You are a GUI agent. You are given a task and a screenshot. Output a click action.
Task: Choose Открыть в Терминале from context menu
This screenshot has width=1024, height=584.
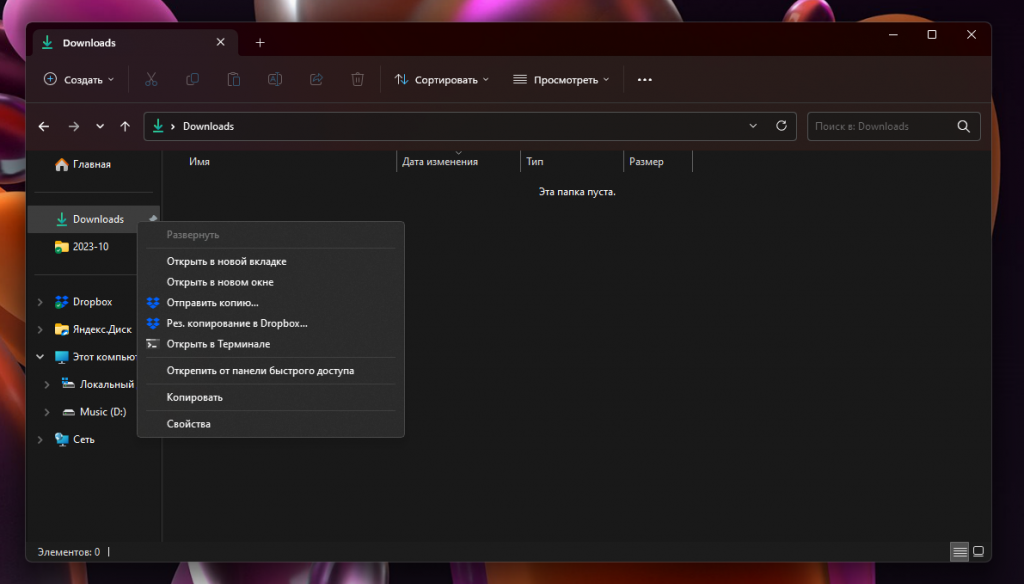(218, 344)
